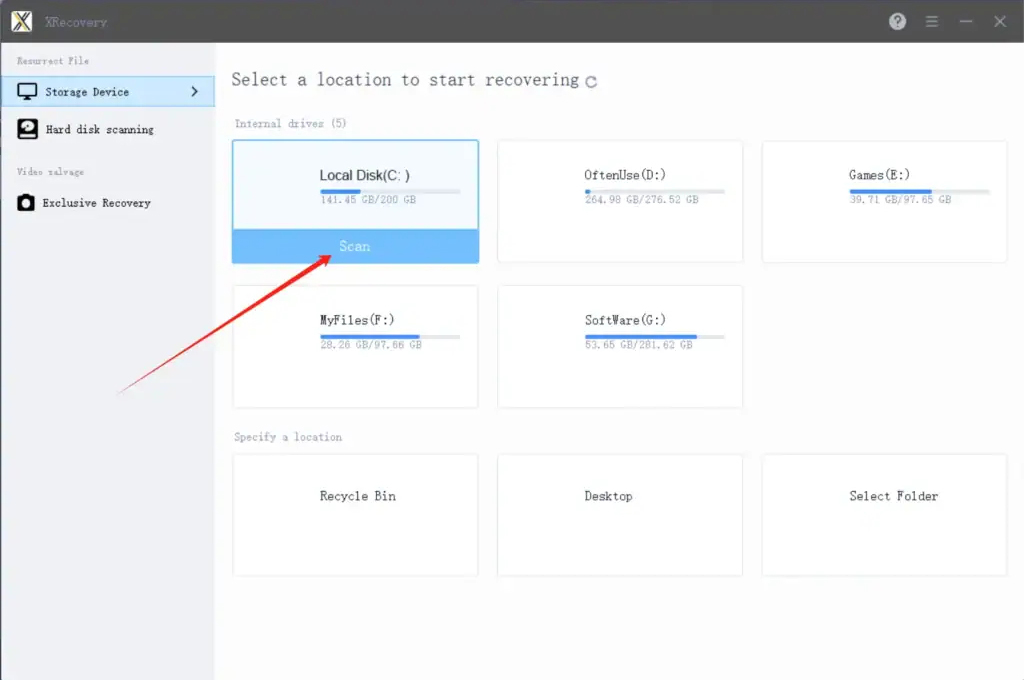Open Exclusive Recovery video salvage icon
1024x680 pixels.
point(28,203)
